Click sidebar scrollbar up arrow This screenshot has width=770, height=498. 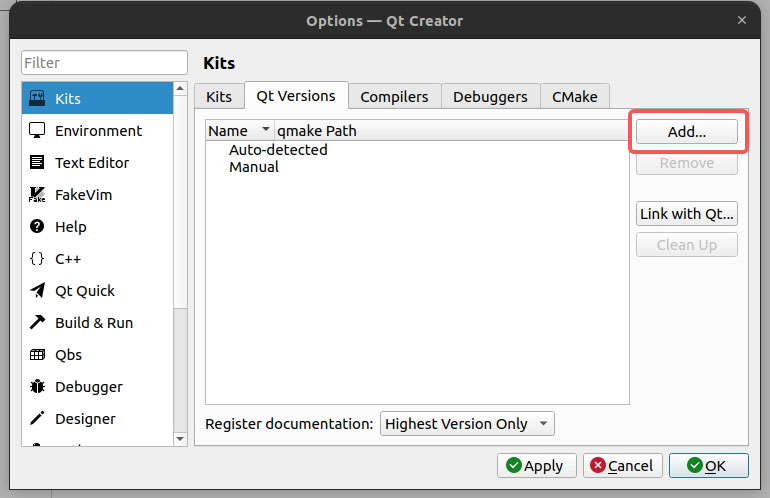click(x=180, y=89)
